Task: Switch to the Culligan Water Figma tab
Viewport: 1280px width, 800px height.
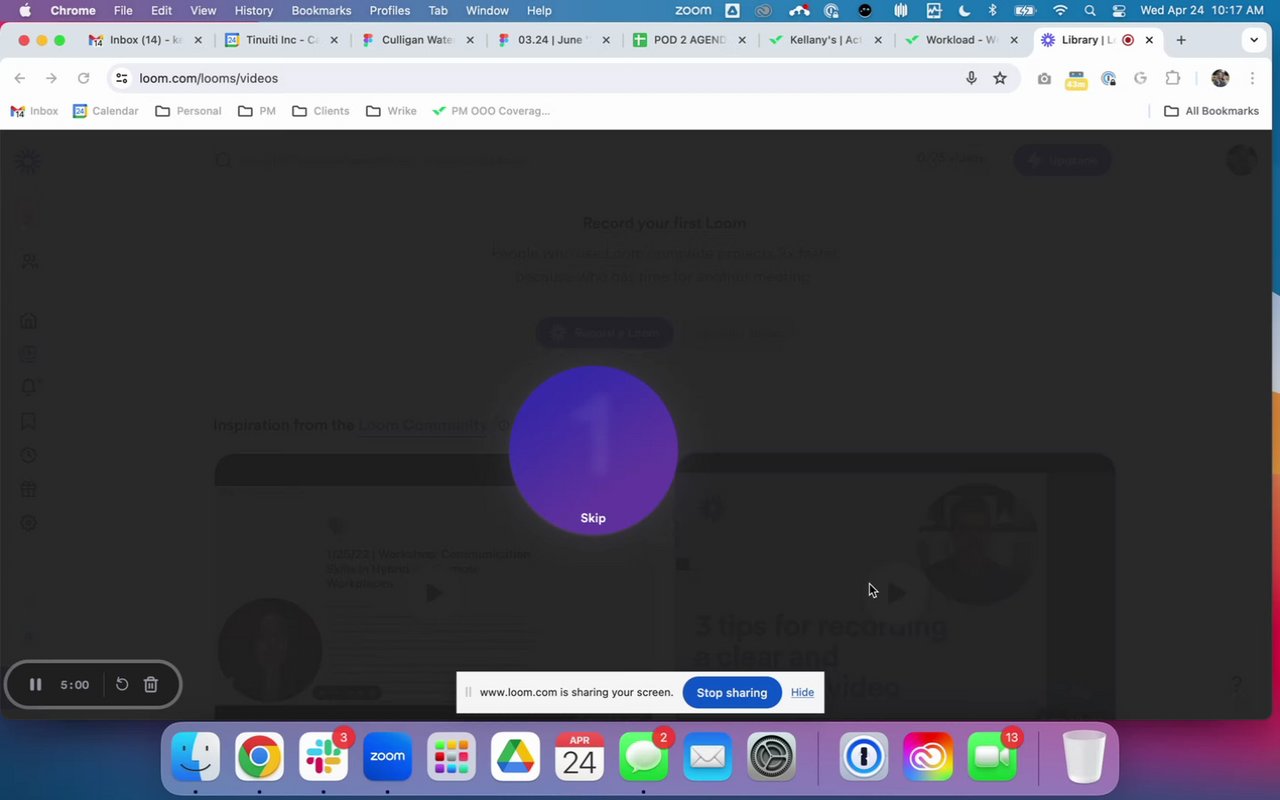Action: [x=418, y=40]
